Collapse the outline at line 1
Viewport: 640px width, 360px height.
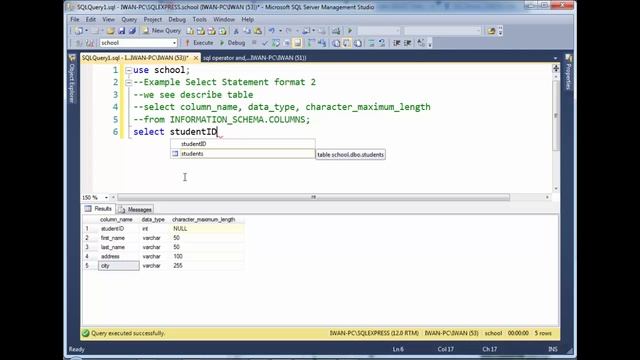tap(129, 70)
